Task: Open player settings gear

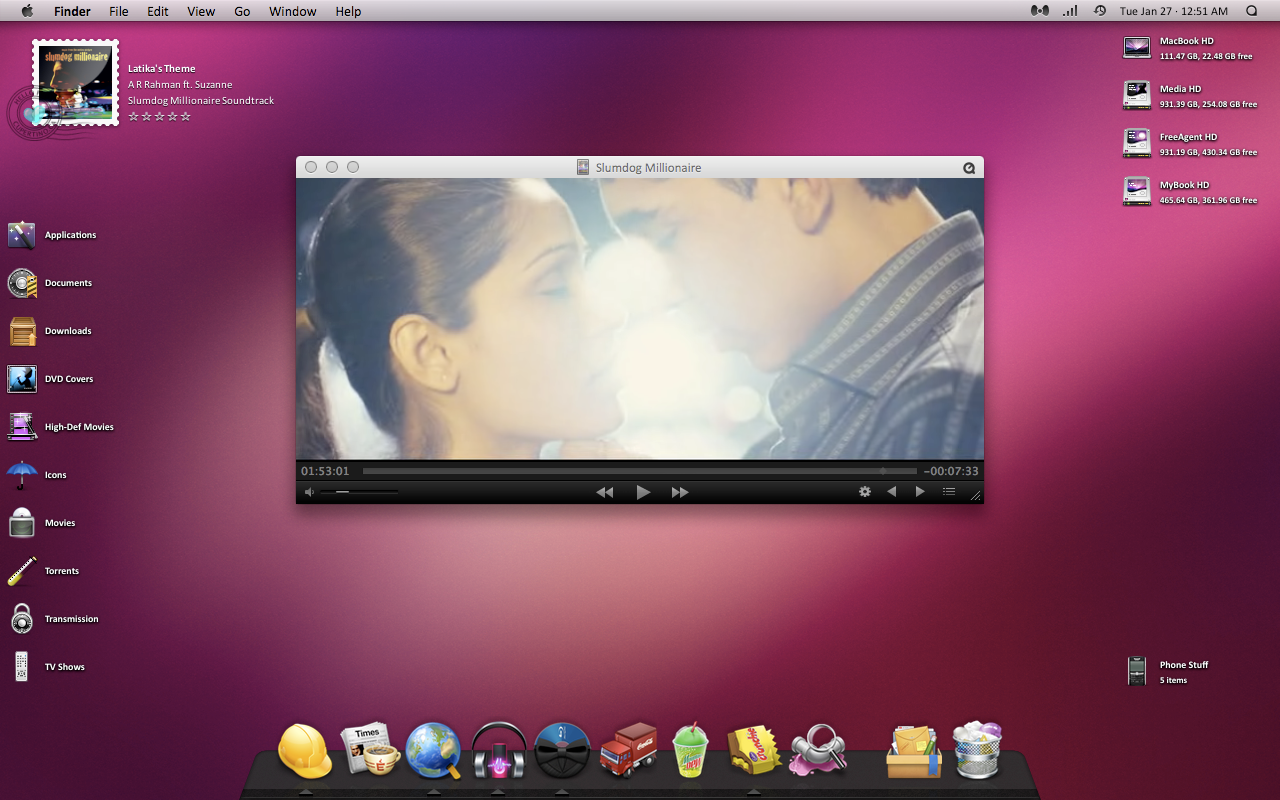Action: click(865, 492)
